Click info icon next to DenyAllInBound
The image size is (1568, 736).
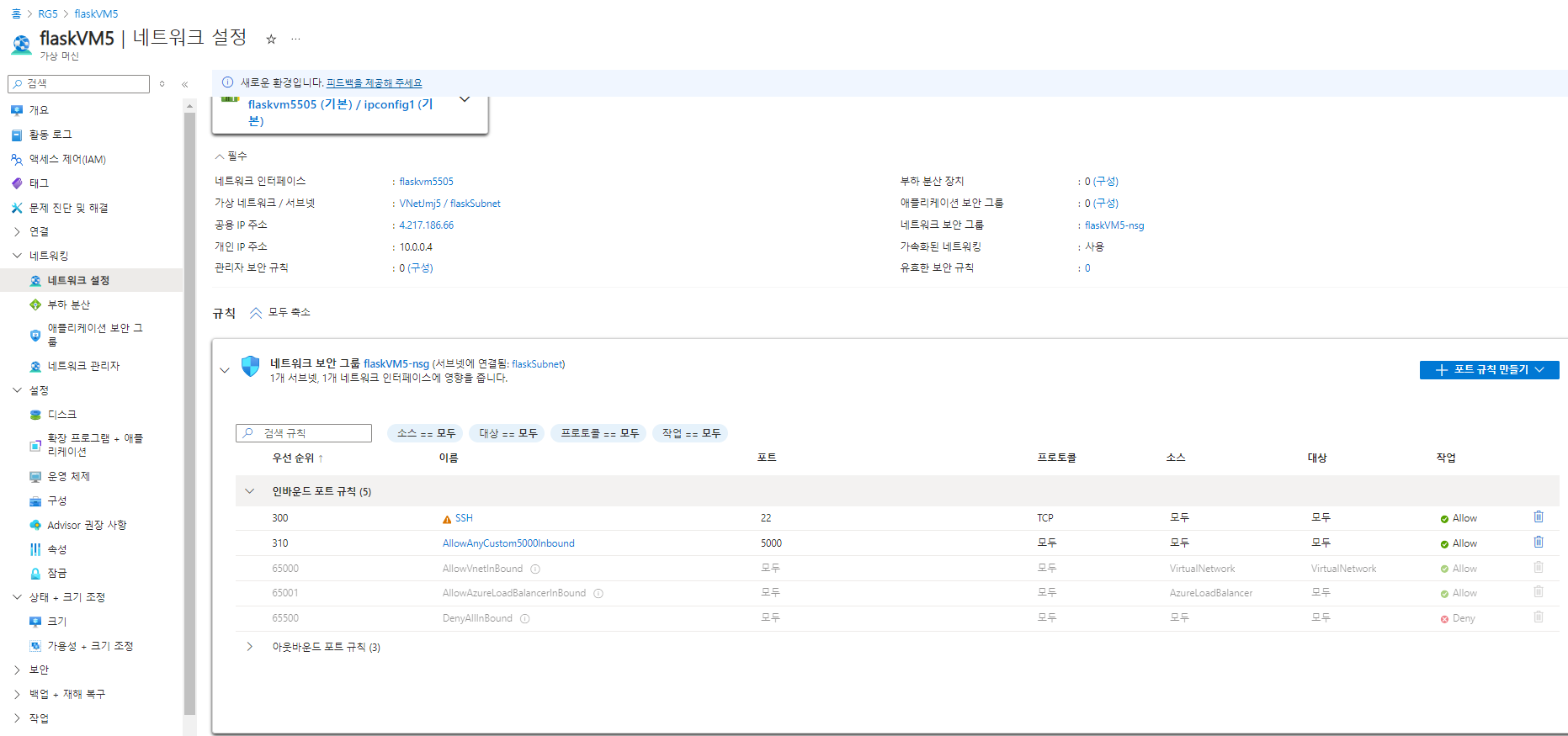point(525,618)
